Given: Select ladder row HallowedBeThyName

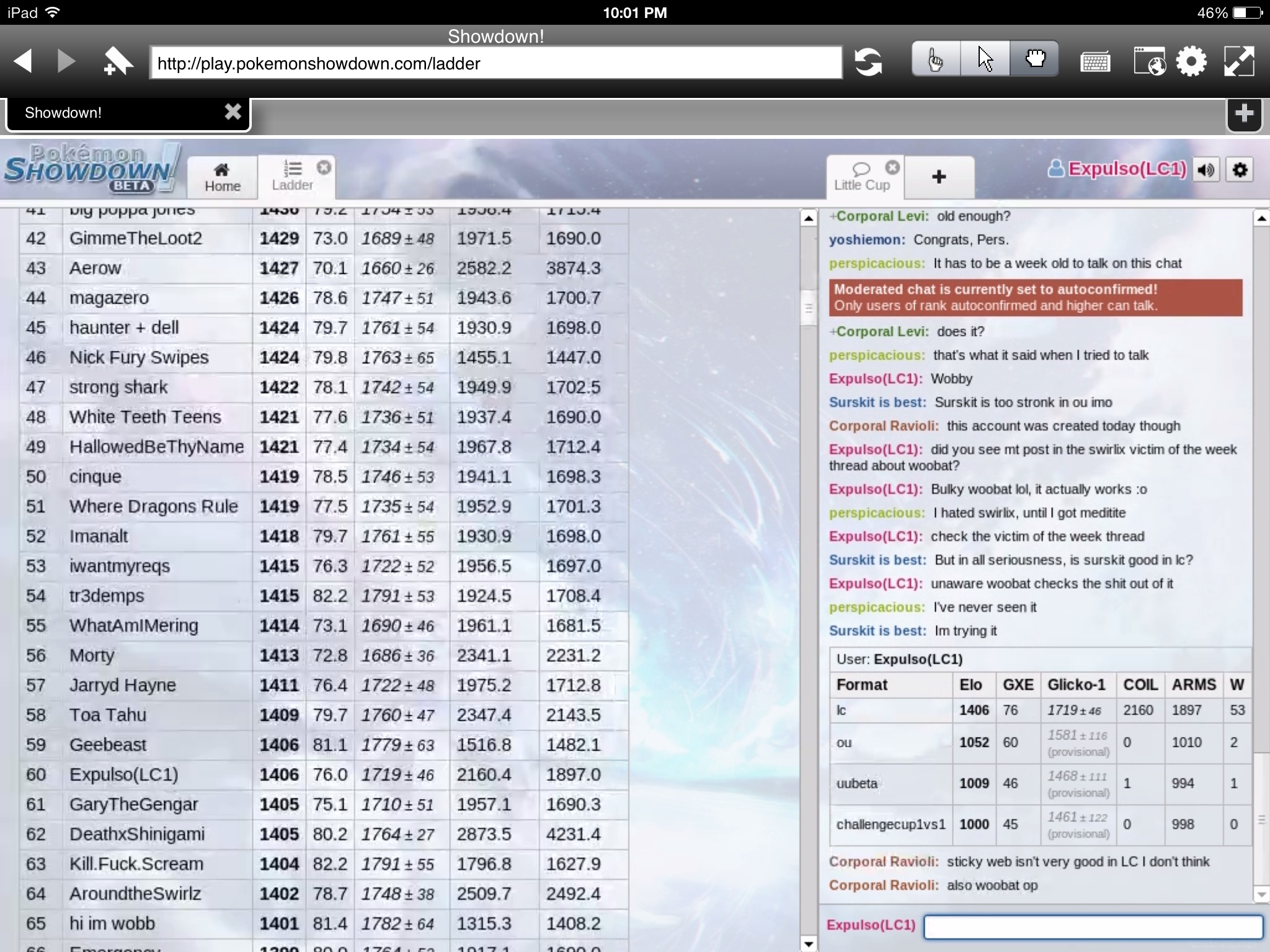Looking at the screenshot, I should pyautogui.click(x=324, y=447).
